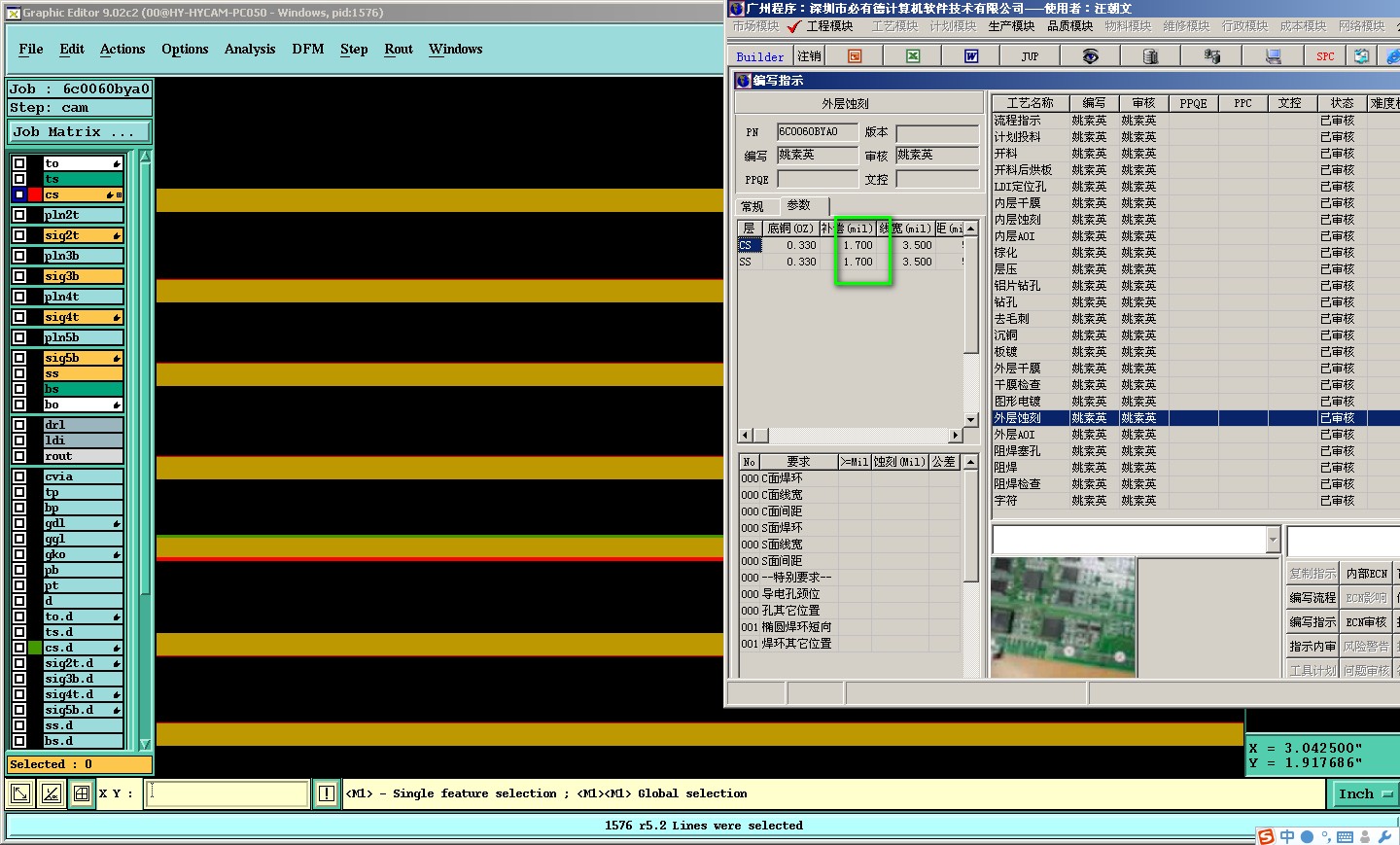
Task: Click the on-screen keyboard icon in IME bar
Action: click(1346, 837)
